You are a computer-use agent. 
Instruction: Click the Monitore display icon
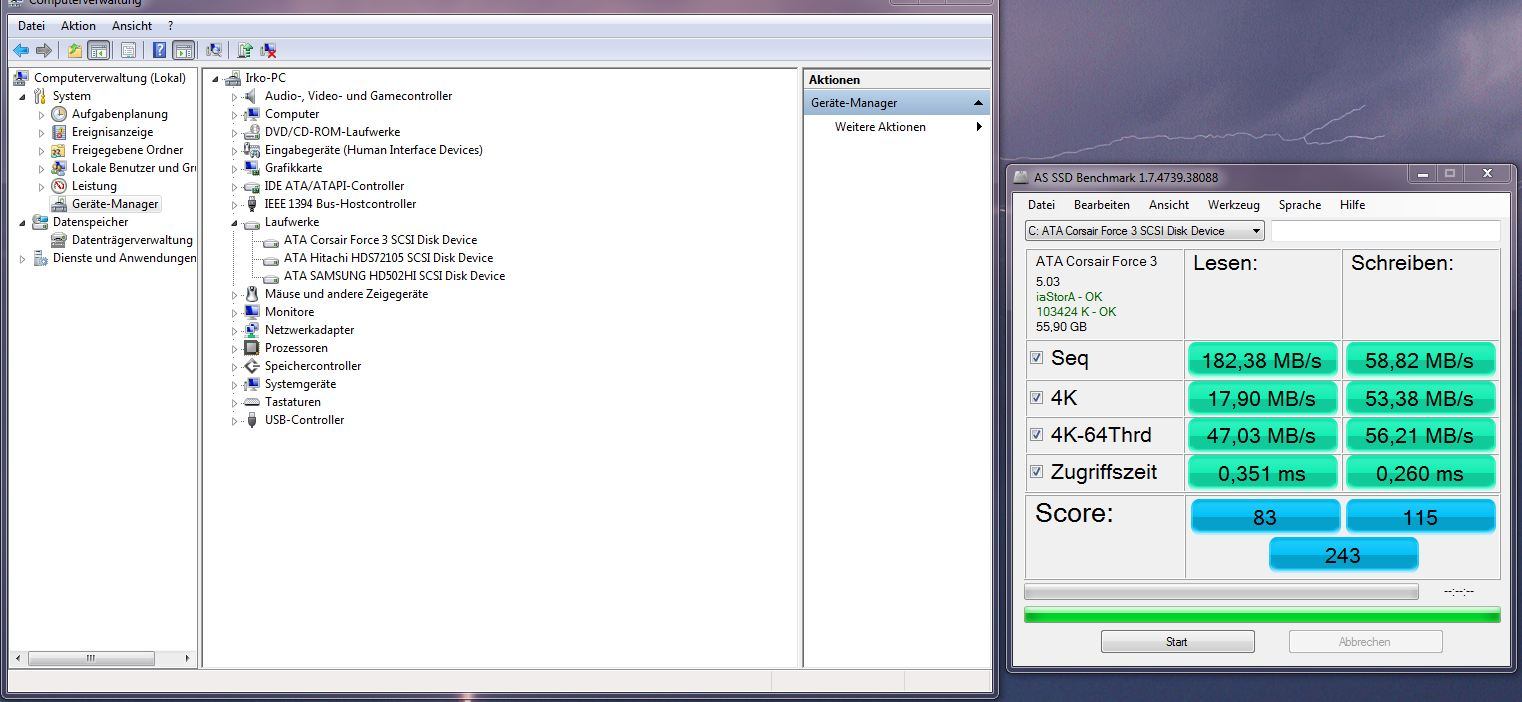[252, 312]
